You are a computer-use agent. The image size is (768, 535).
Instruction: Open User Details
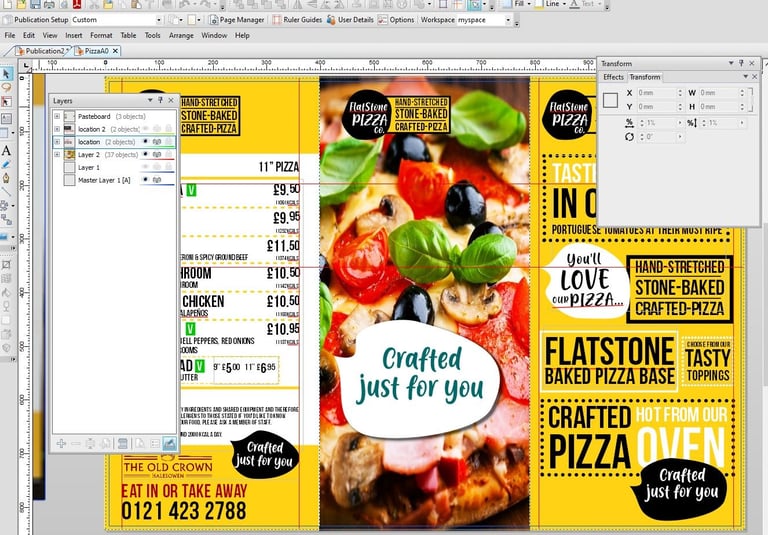tap(350, 20)
